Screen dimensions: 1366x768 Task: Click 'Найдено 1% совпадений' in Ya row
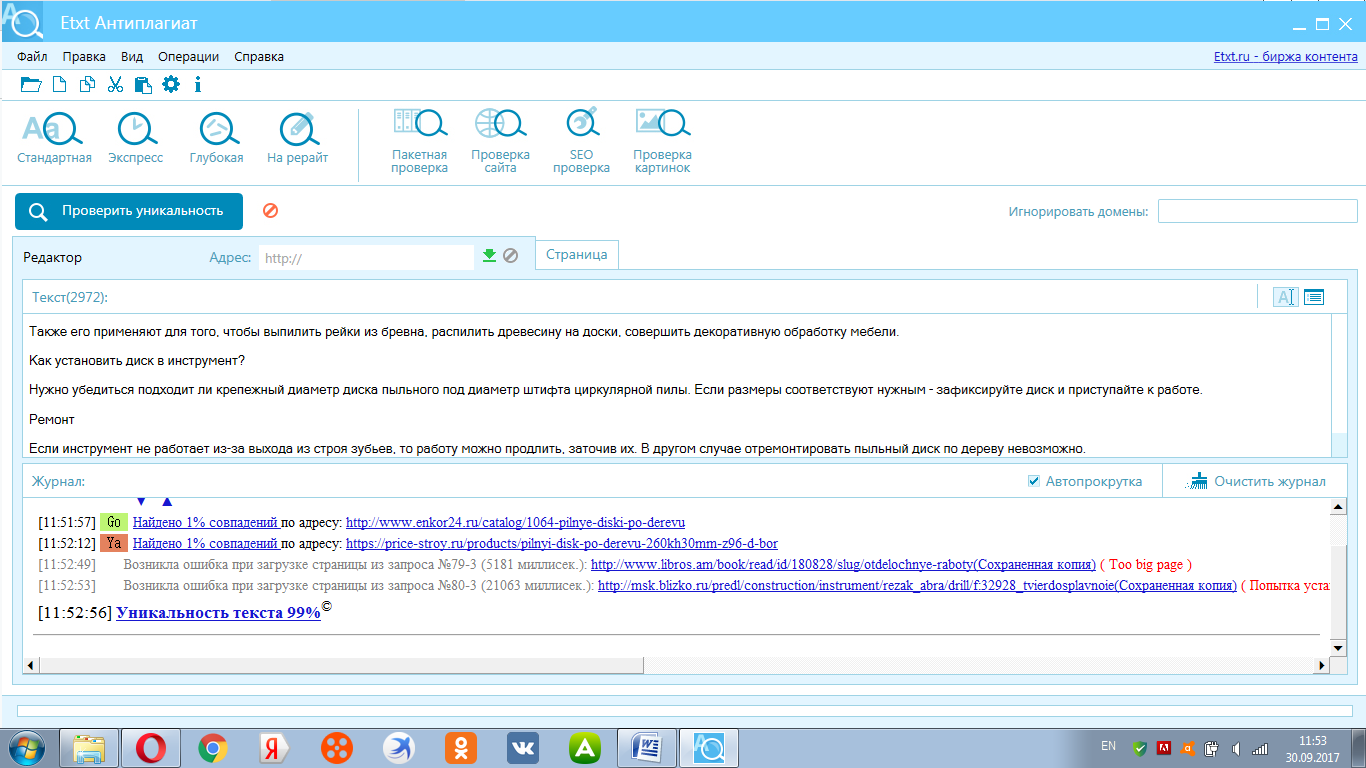(x=205, y=544)
